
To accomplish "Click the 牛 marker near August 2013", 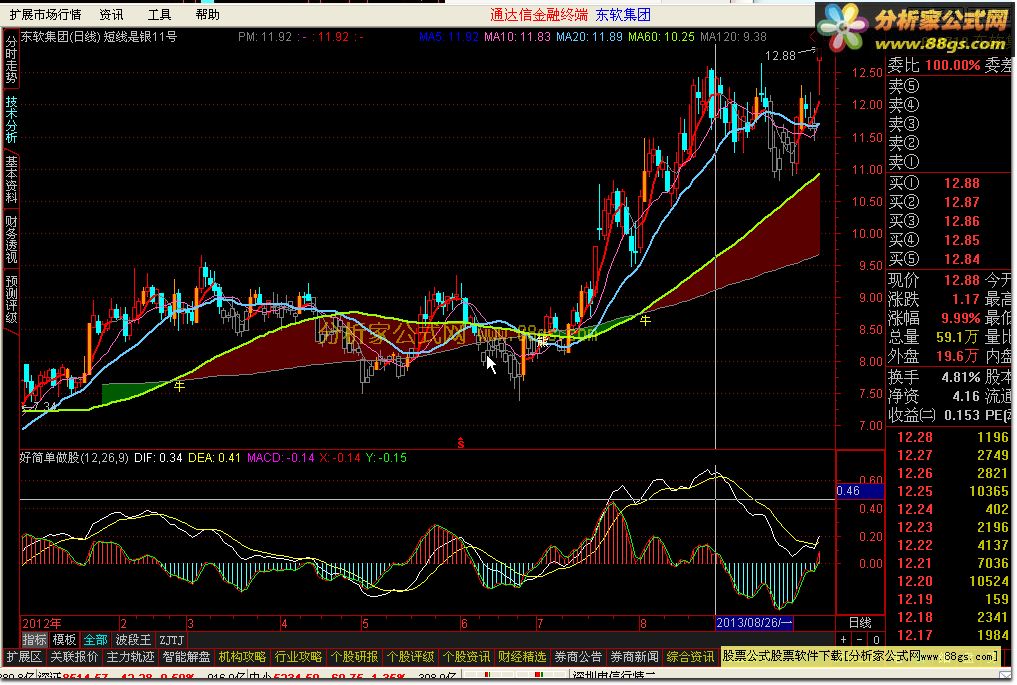I will tap(645, 320).
